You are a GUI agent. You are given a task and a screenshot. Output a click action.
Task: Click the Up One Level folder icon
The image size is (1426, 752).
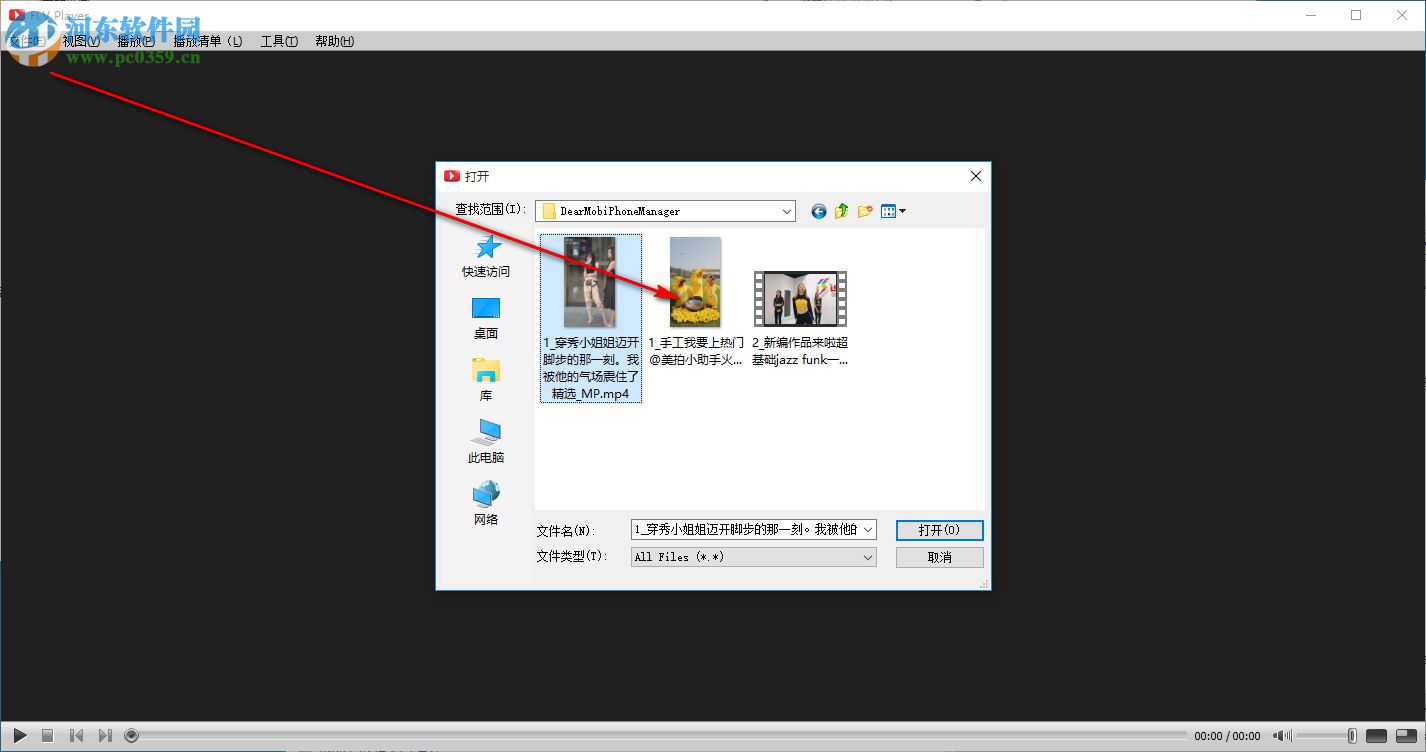(x=840, y=211)
